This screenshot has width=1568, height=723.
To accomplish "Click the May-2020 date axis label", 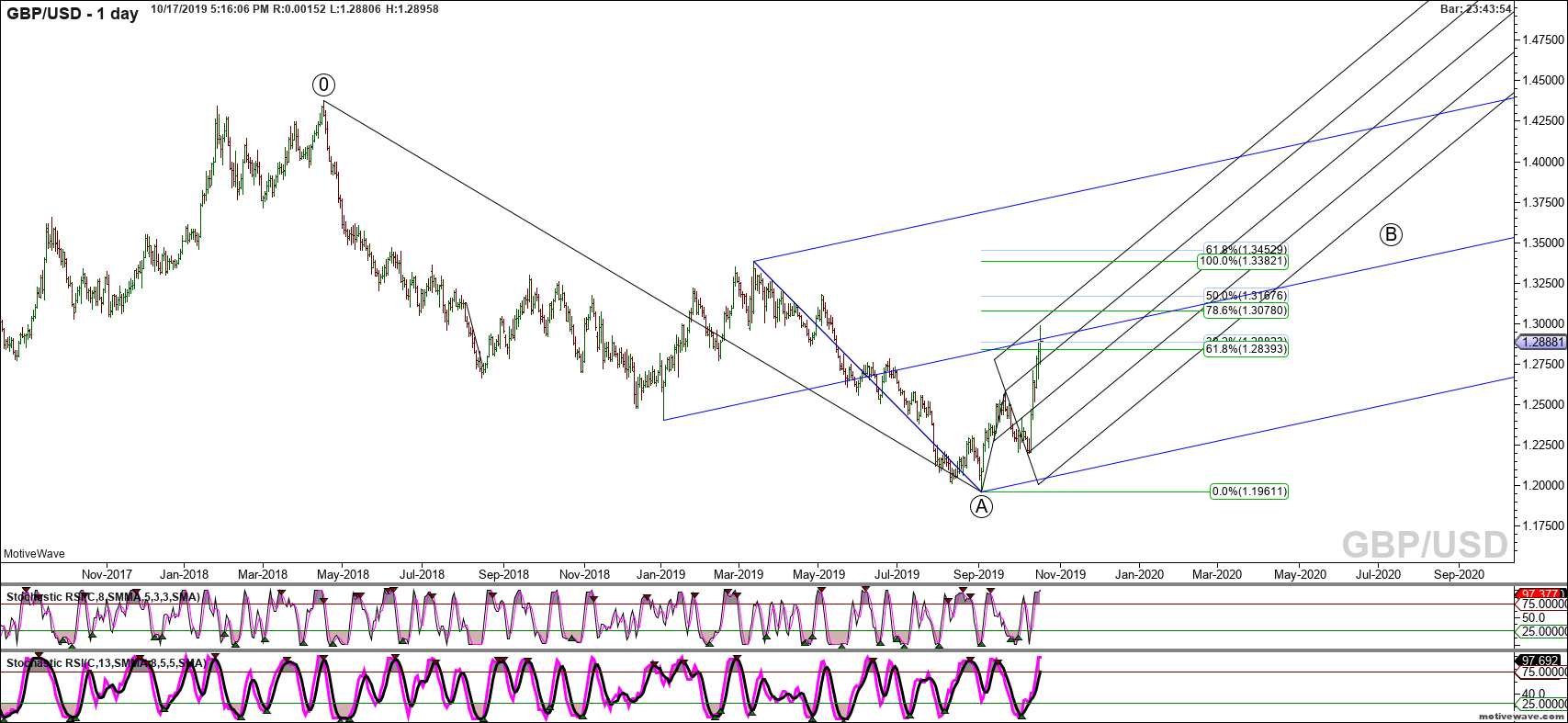I will pyautogui.click(x=1301, y=574).
